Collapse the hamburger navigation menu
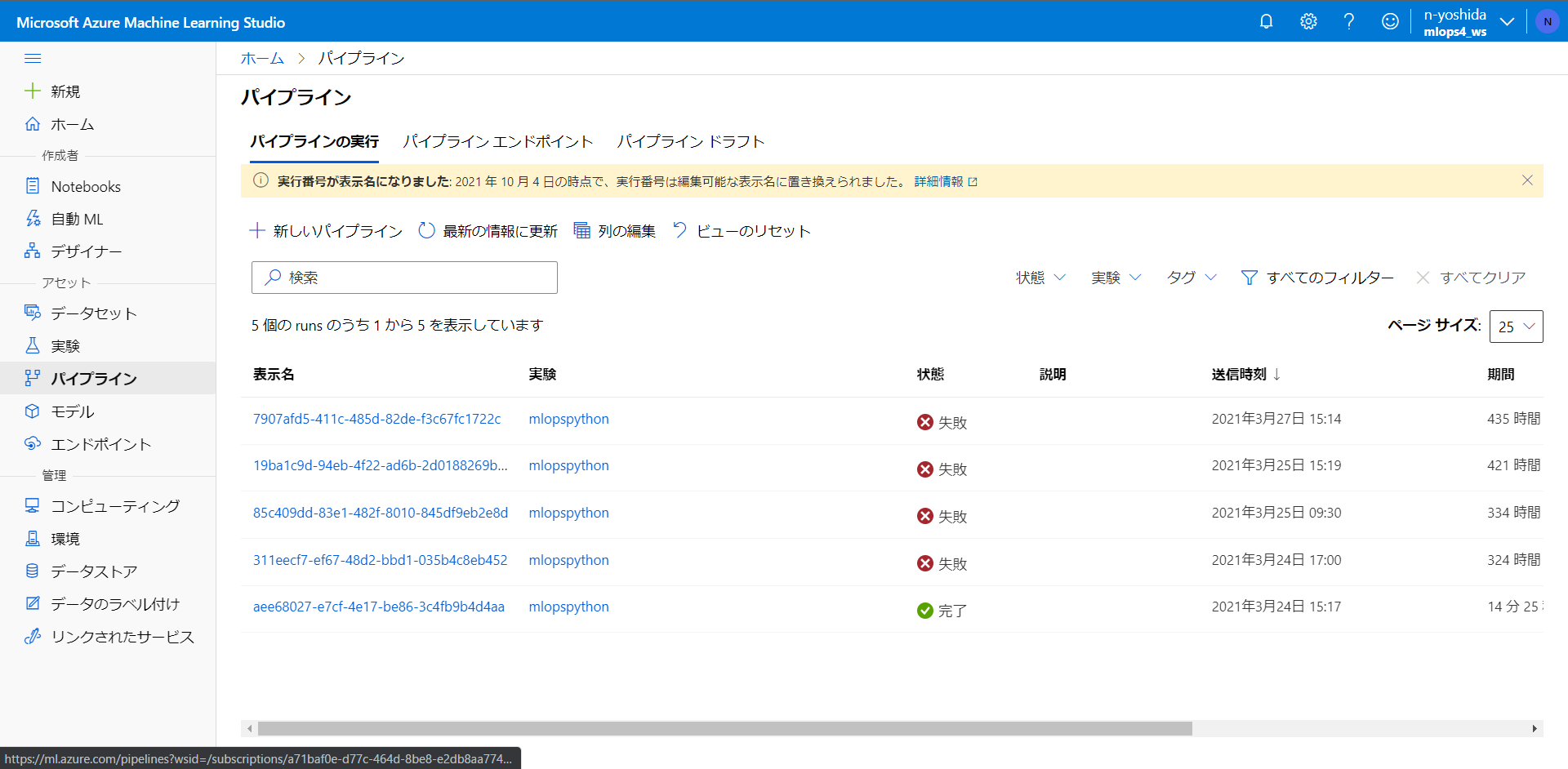Screen dimensions: 1568x769 tap(33, 58)
